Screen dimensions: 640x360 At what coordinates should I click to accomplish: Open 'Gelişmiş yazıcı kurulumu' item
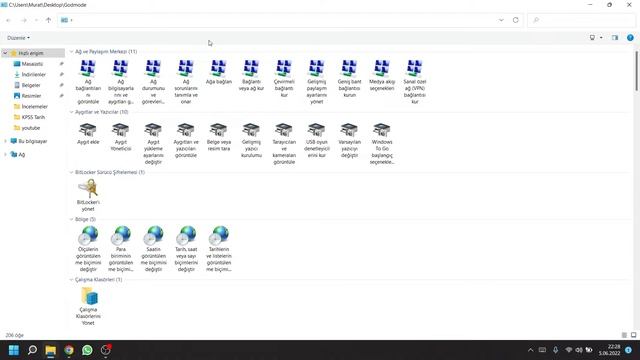point(251,140)
